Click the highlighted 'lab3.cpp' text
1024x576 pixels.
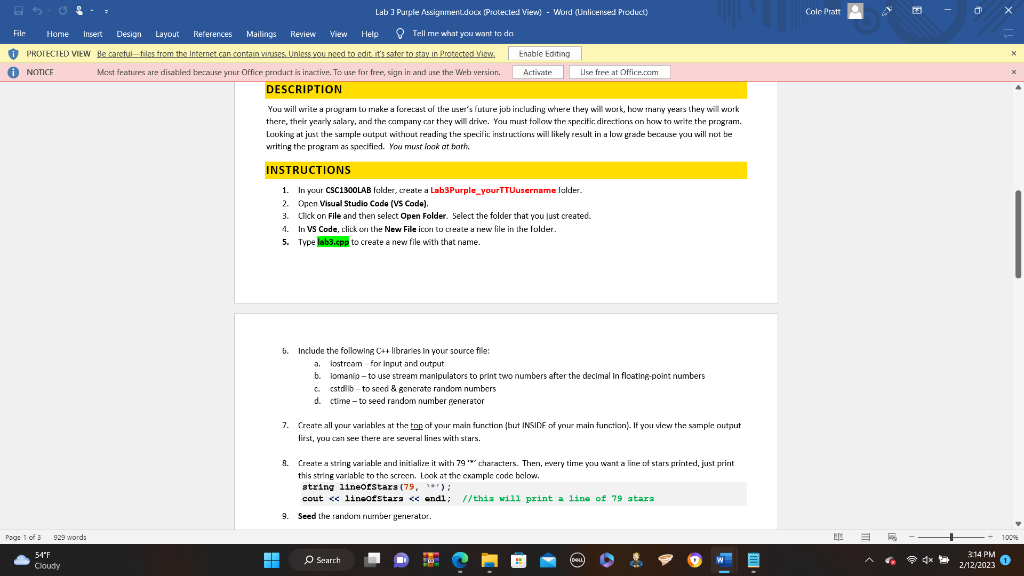(333, 242)
